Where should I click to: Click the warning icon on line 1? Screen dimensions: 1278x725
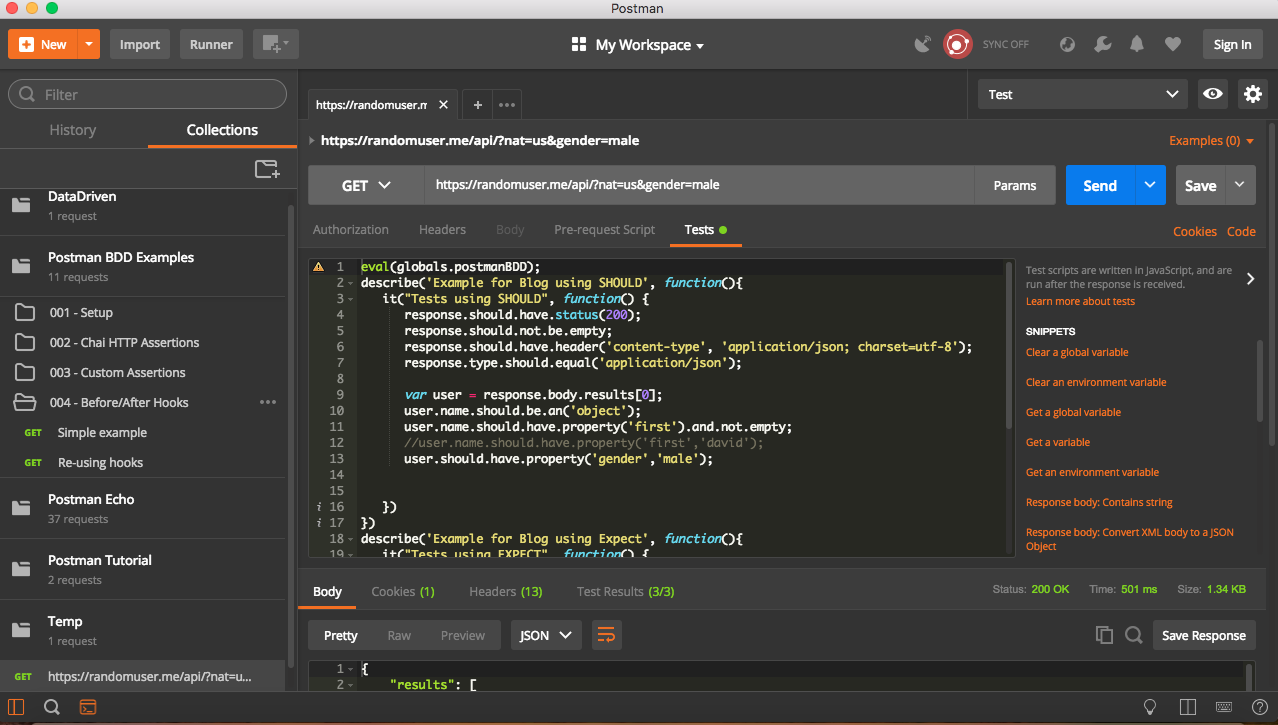click(x=318, y=267)
